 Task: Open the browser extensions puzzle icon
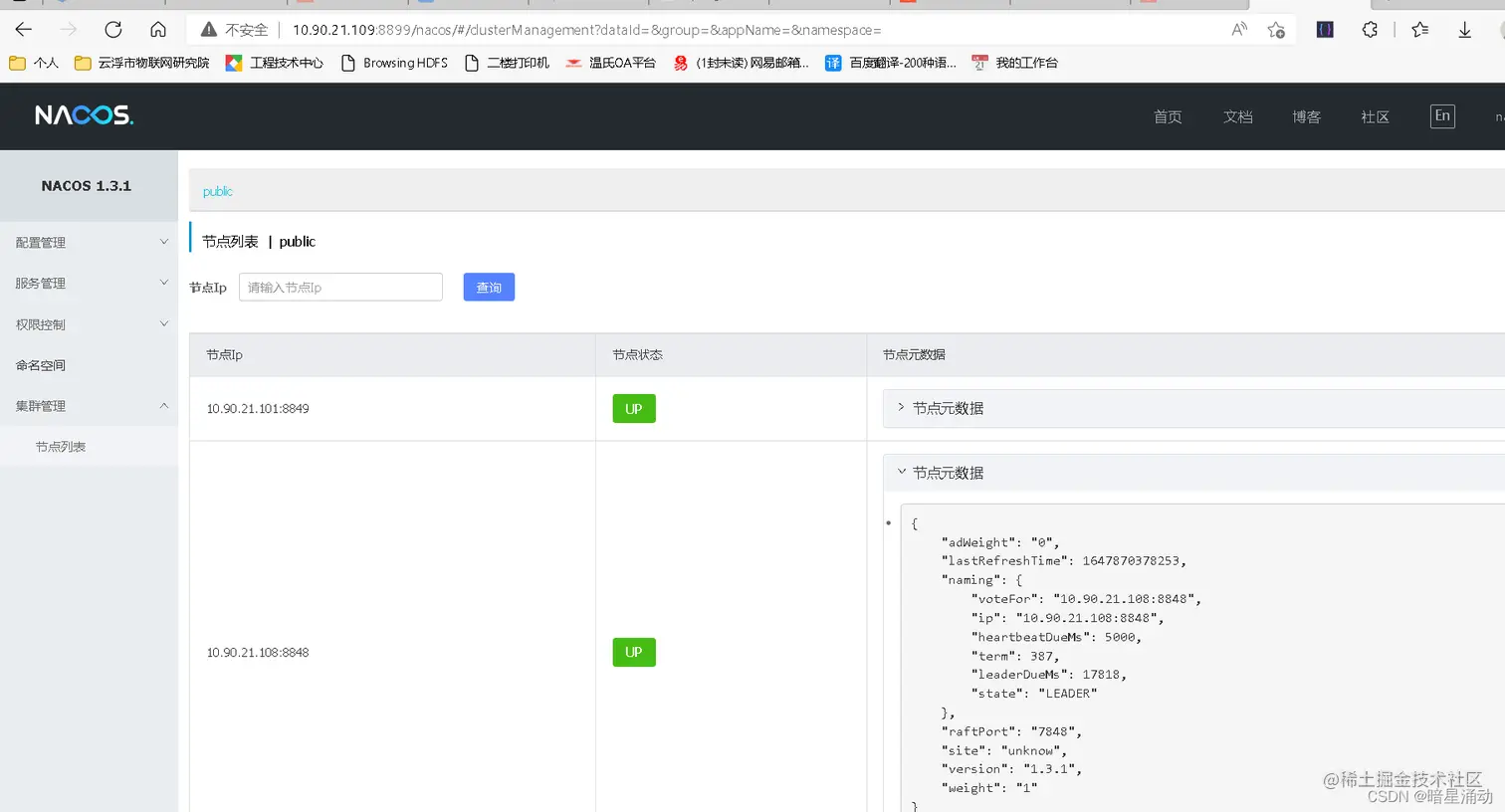pos(1371,30)
